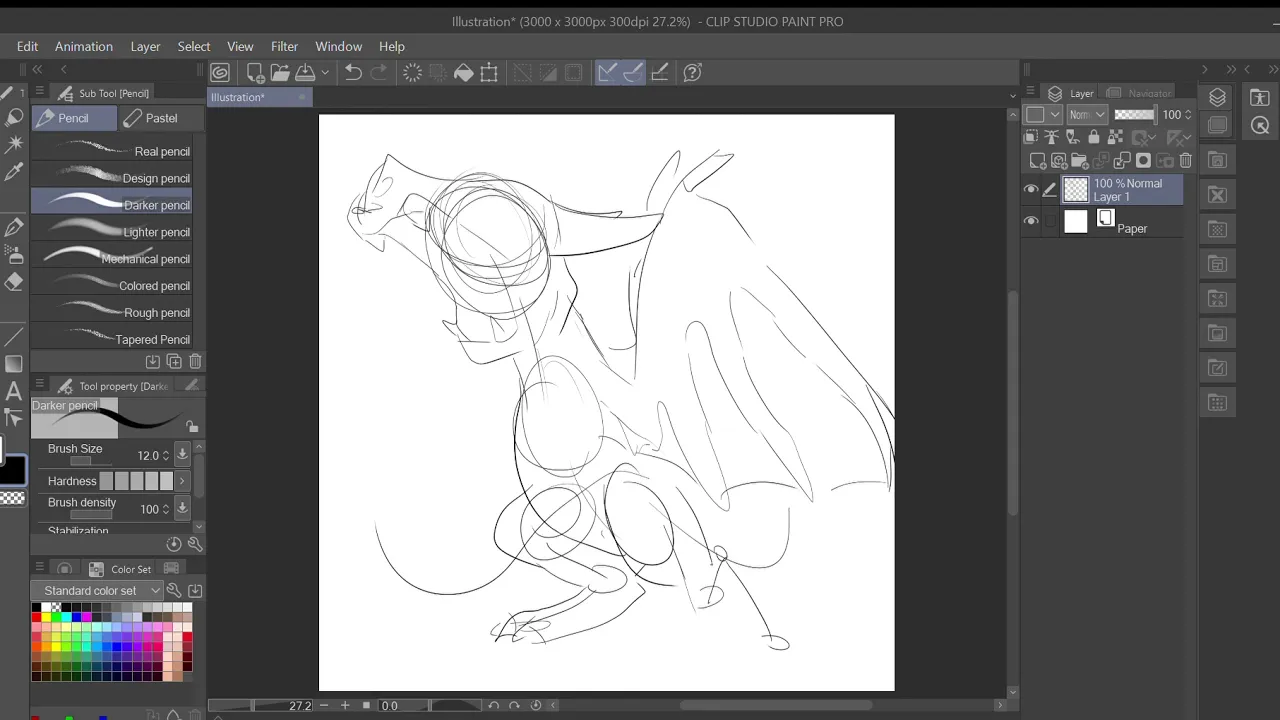Pick the red swatch in color set
The image size is (1280, 720).
point(36,617)
